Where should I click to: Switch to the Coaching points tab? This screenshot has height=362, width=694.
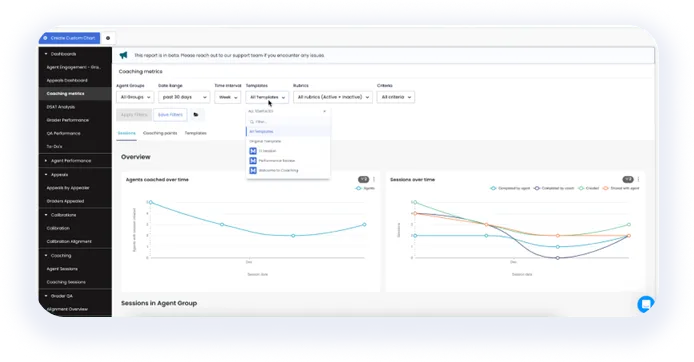tap(160, 133)
